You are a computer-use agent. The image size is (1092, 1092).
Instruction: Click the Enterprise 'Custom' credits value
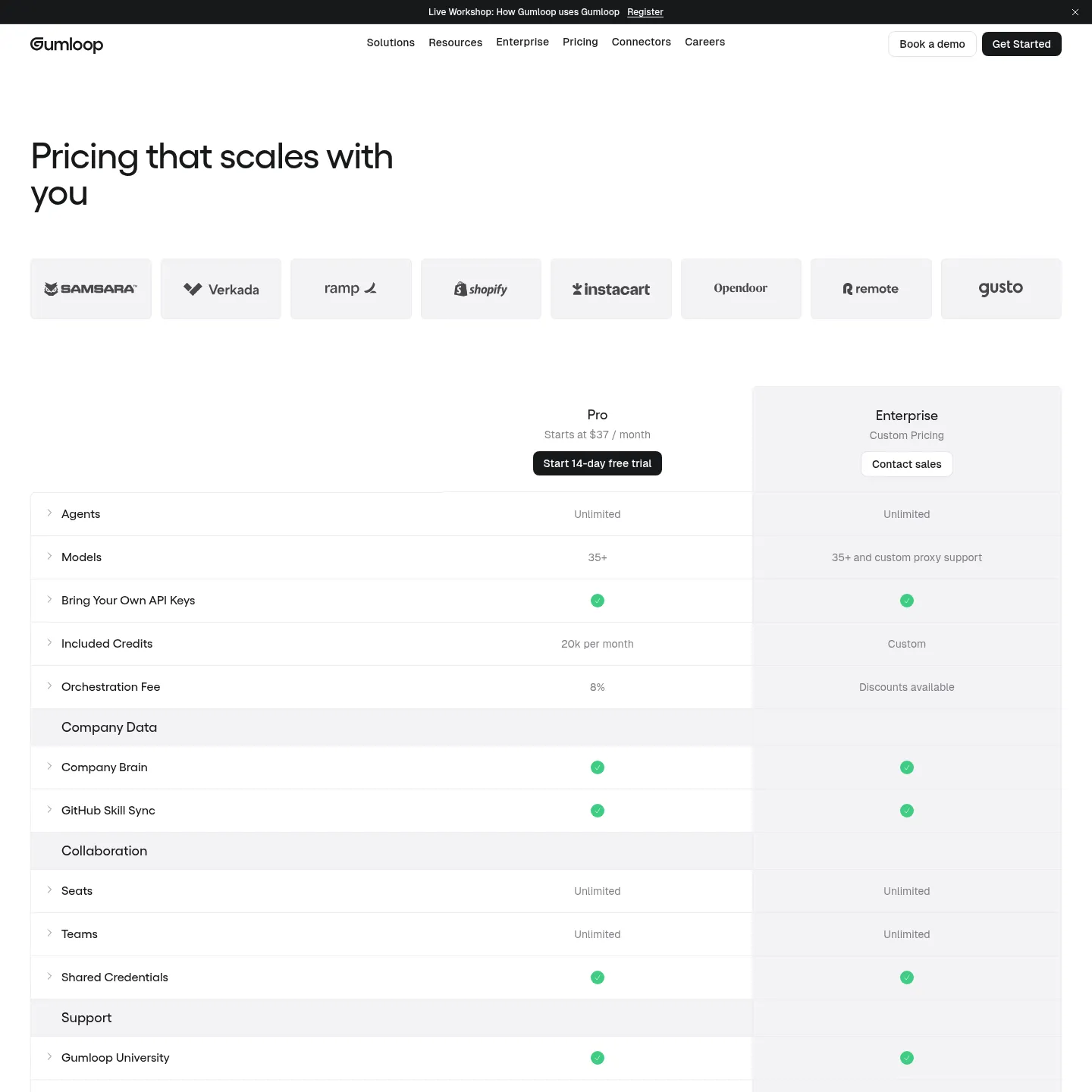coord(907,644)
